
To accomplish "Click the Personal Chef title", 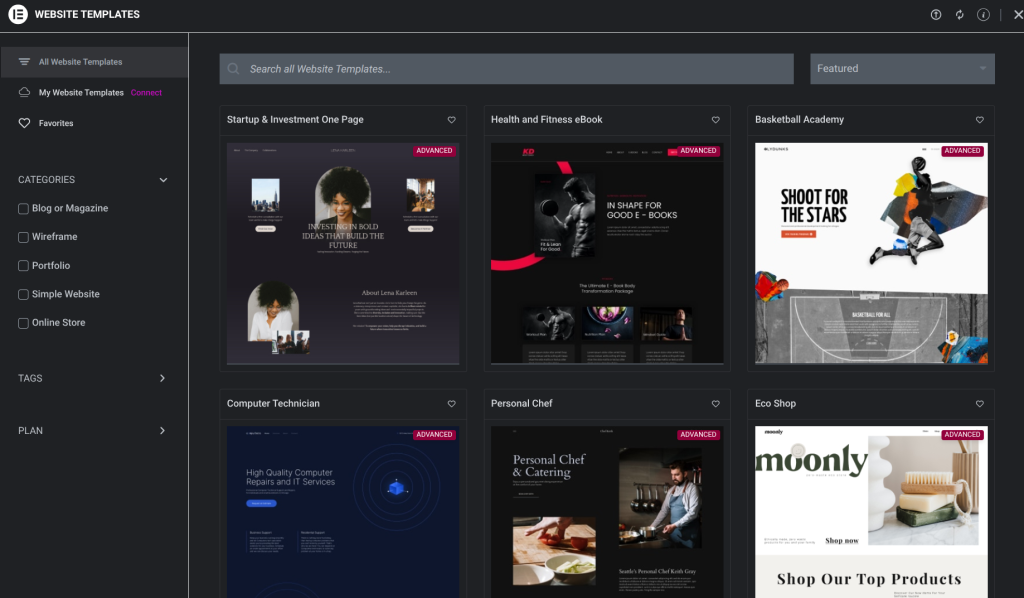I will pos(521,403).
